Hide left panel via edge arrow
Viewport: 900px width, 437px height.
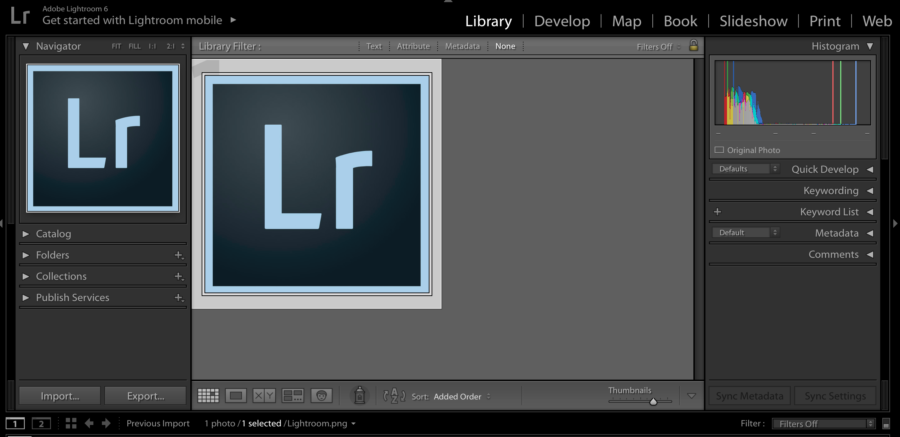coord(2,223)
